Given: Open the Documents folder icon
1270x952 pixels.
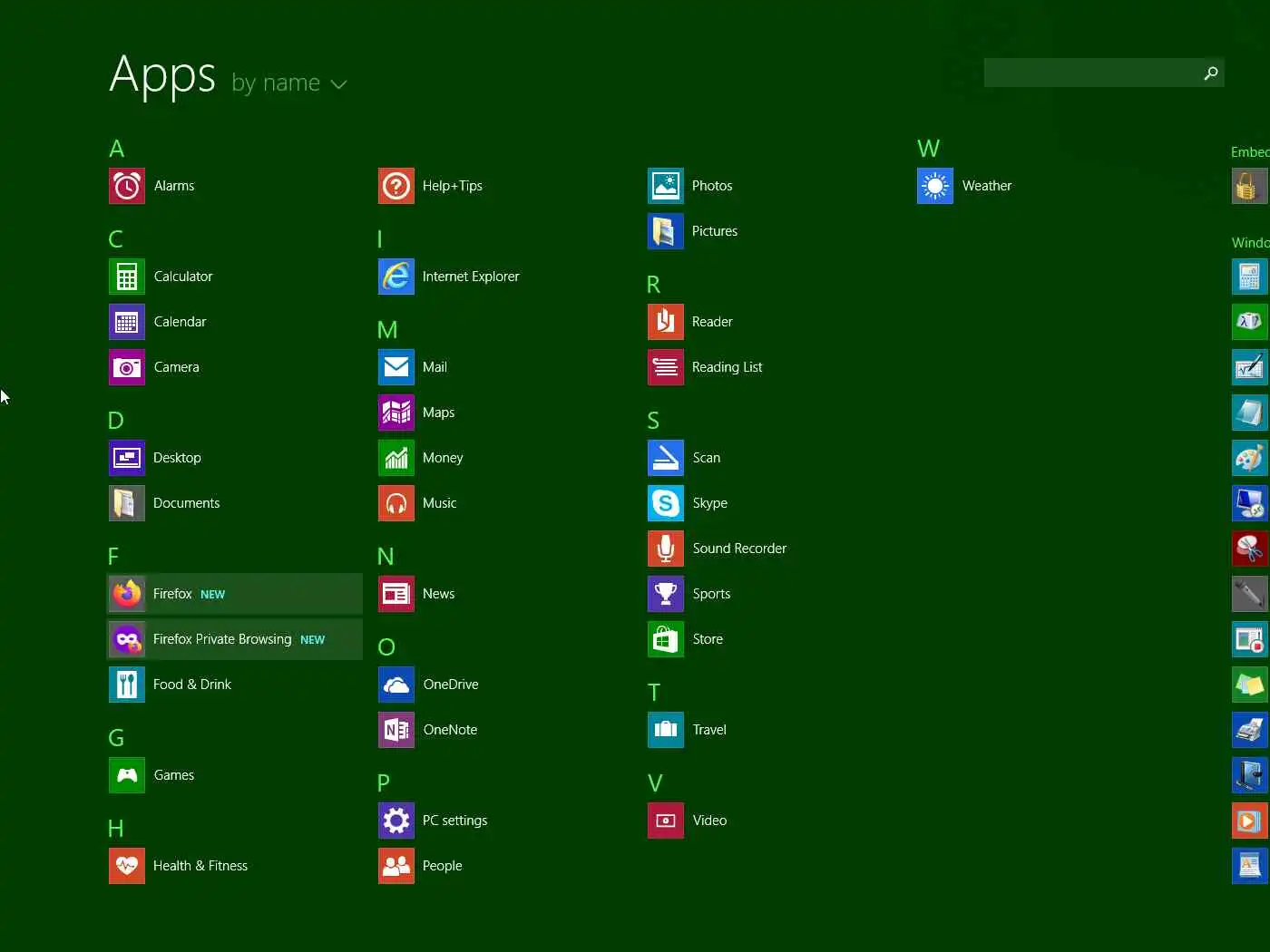Looking at the screenshot, I should pyautogui.click(x=127, y=503).
